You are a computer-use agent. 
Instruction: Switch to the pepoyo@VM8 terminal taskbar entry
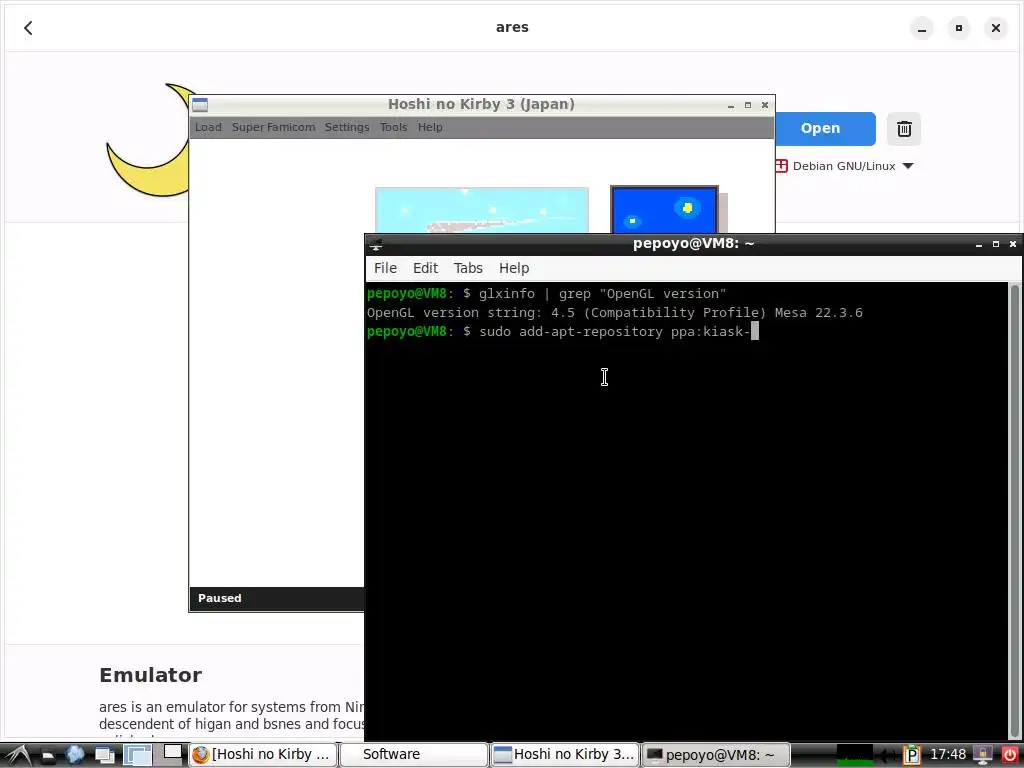[x=716, y=754]
